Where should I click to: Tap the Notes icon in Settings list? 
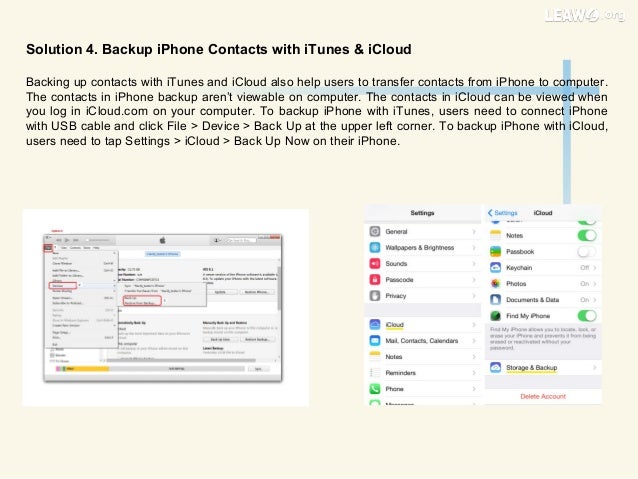tap(375, 357)
